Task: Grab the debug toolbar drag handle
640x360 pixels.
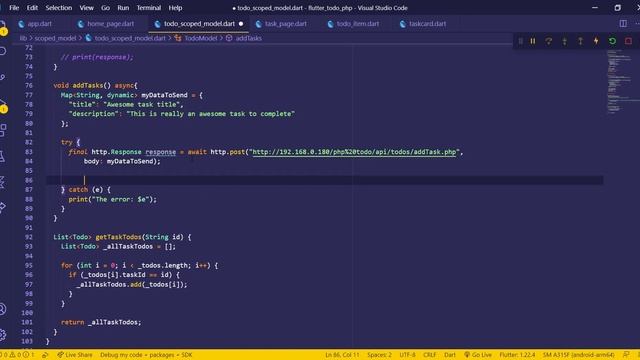Action: click(520, 41)
